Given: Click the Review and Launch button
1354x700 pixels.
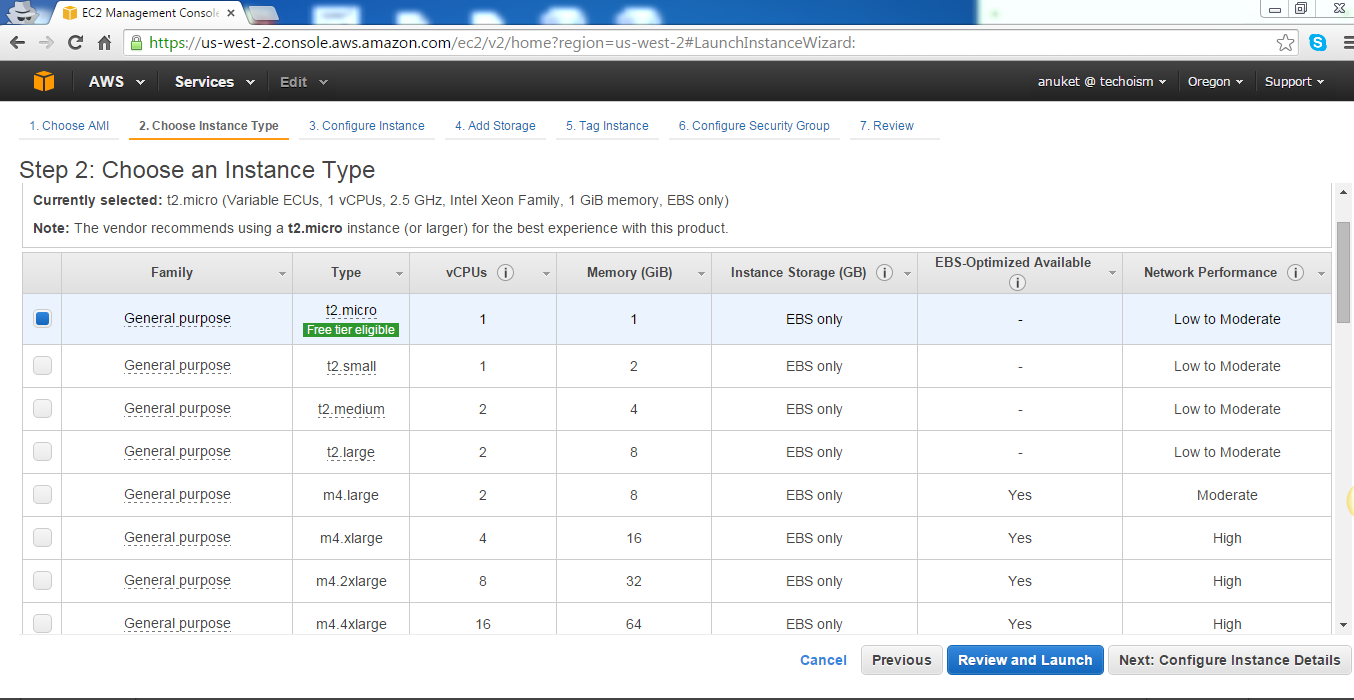Looking at the screenshot, I should [x=1025, y=660].
